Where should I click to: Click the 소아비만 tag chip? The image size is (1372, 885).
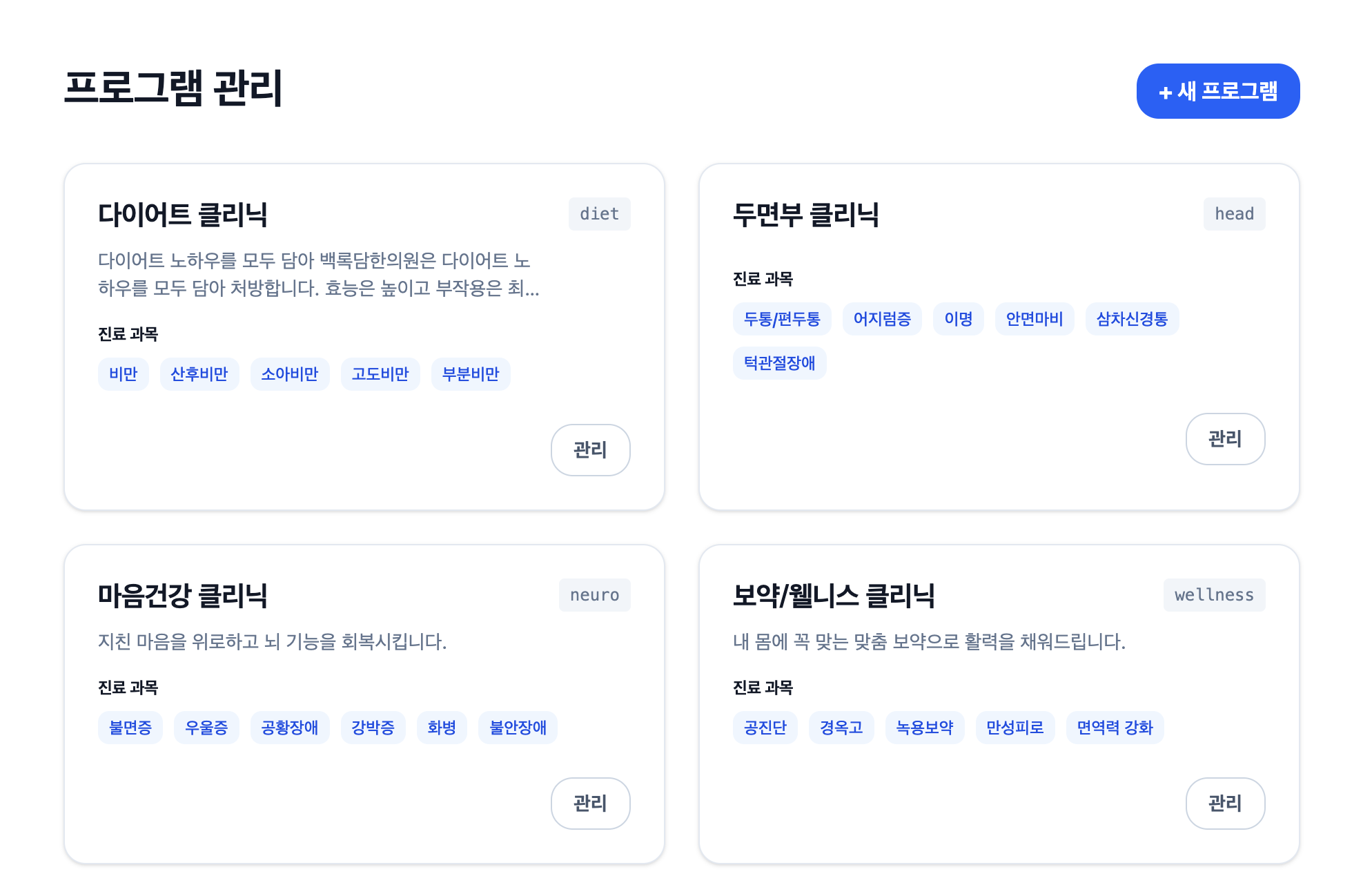tap(290, 374)
